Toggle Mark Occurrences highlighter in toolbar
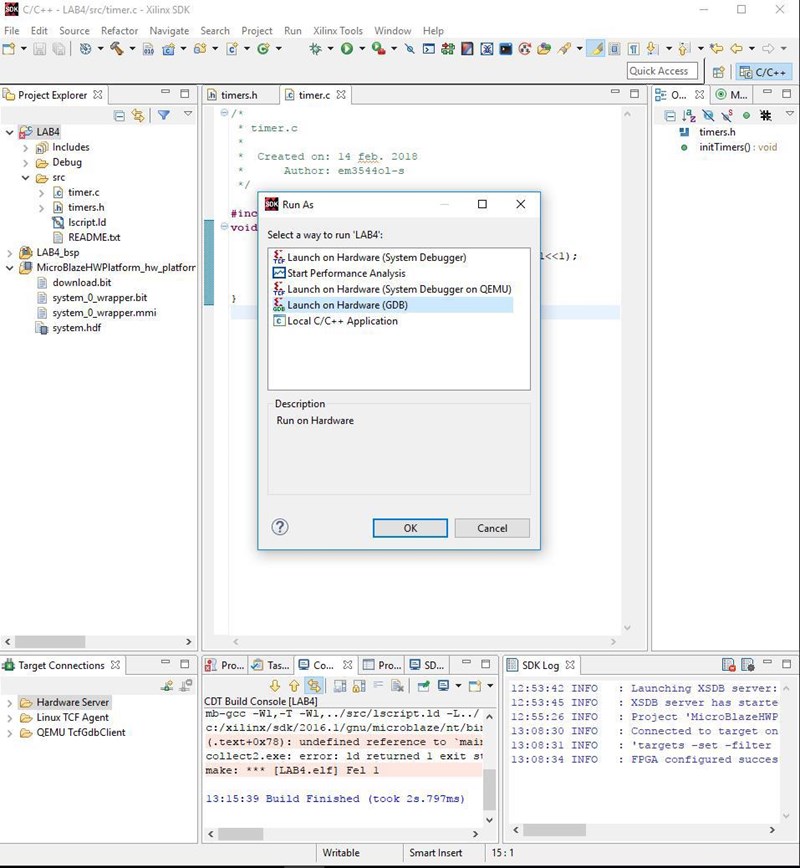This screenshot has height=868, width=800. [596, 48]
